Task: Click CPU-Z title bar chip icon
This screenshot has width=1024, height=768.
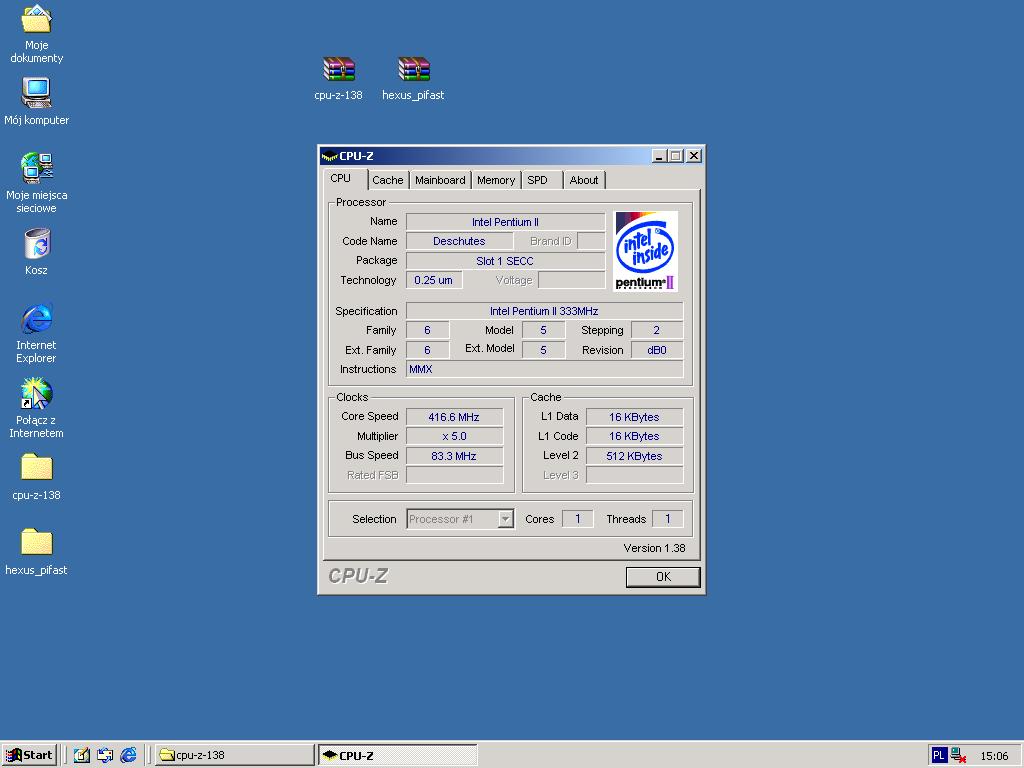Action: point(329,156)
